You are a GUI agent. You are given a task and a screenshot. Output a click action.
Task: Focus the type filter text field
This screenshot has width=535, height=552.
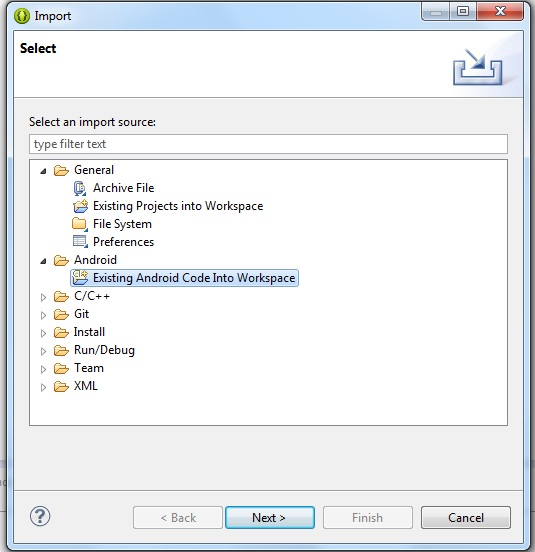[268, 144]
